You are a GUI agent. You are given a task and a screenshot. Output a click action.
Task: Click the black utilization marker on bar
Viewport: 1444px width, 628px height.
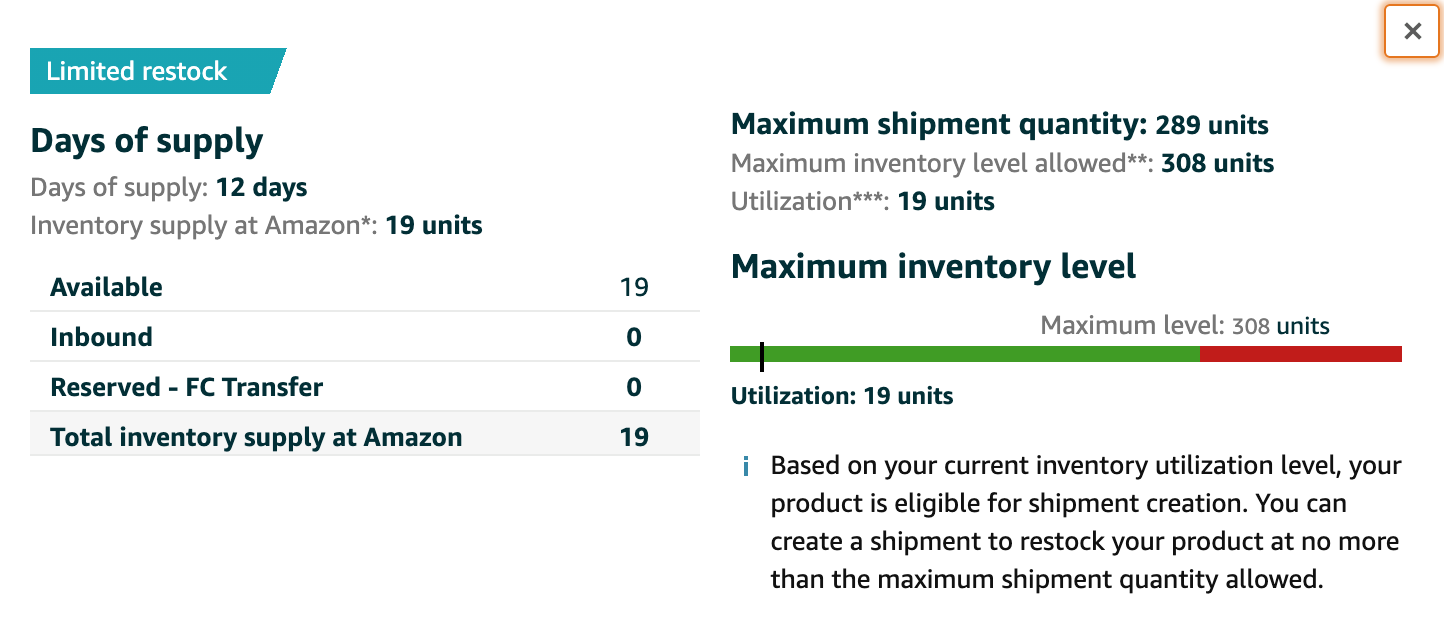click(x=762, y=353)
